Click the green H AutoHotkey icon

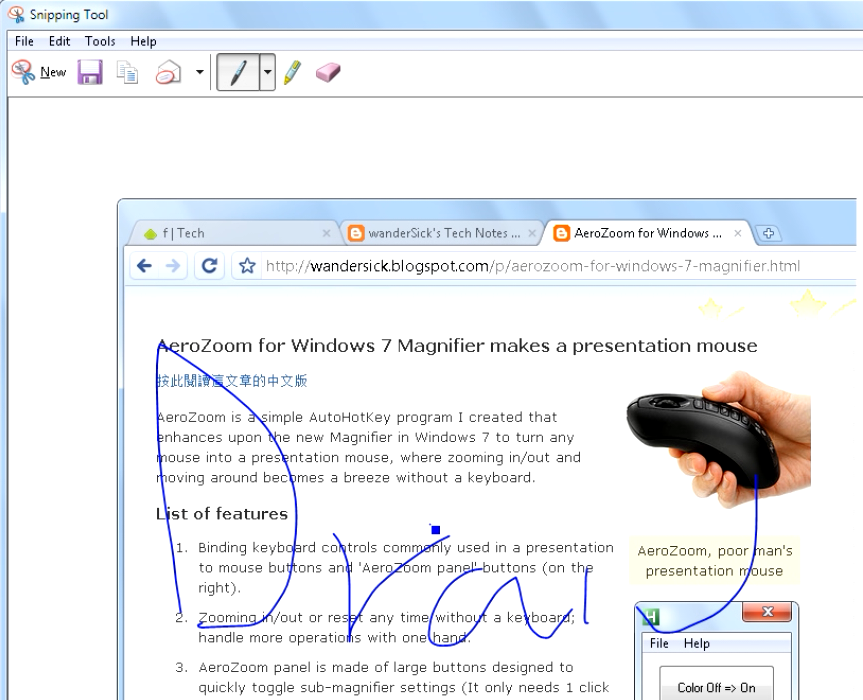652,616
